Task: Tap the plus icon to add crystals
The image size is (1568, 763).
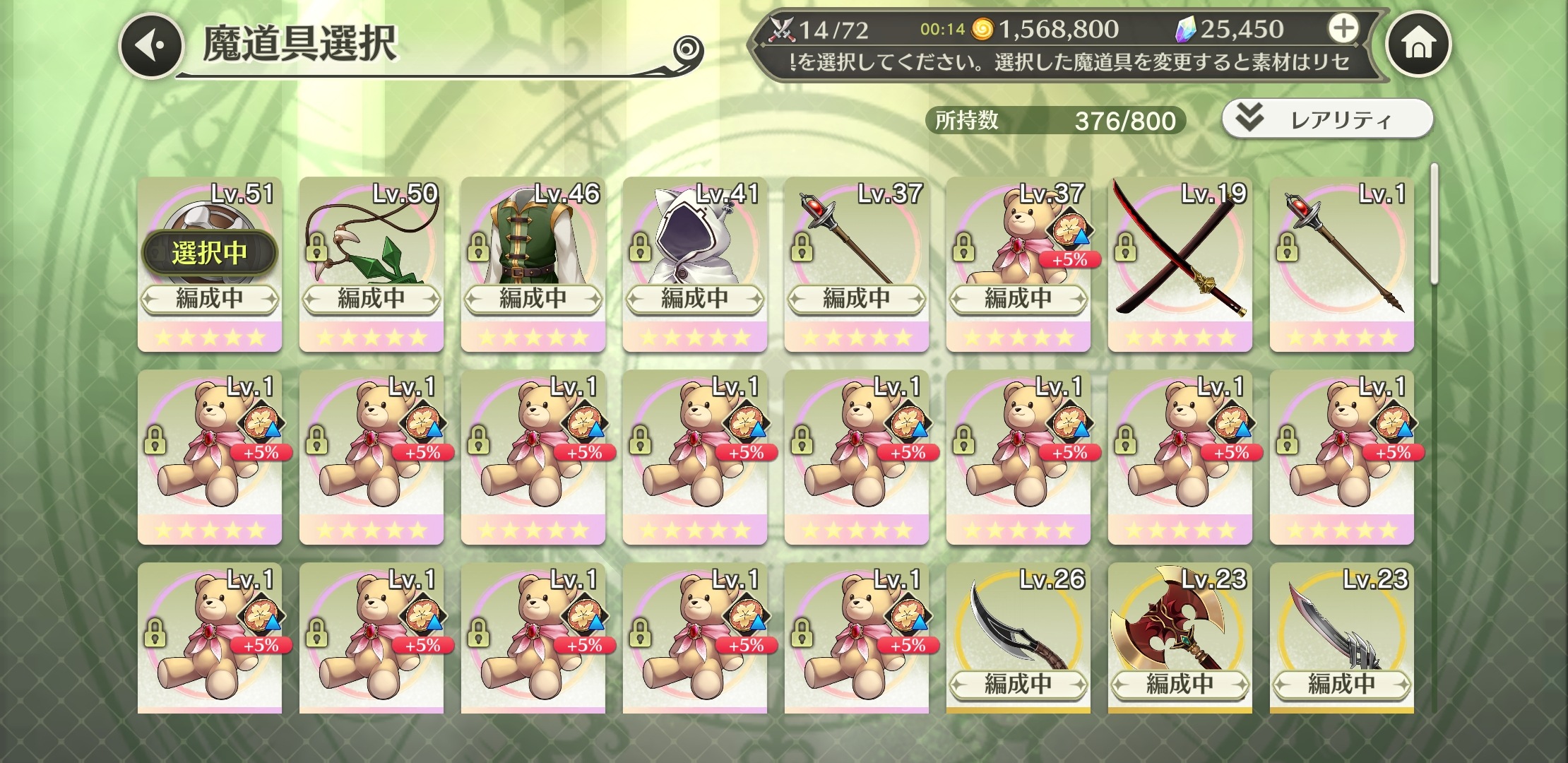Action: pyautogui.click(x=1343, y=28)
